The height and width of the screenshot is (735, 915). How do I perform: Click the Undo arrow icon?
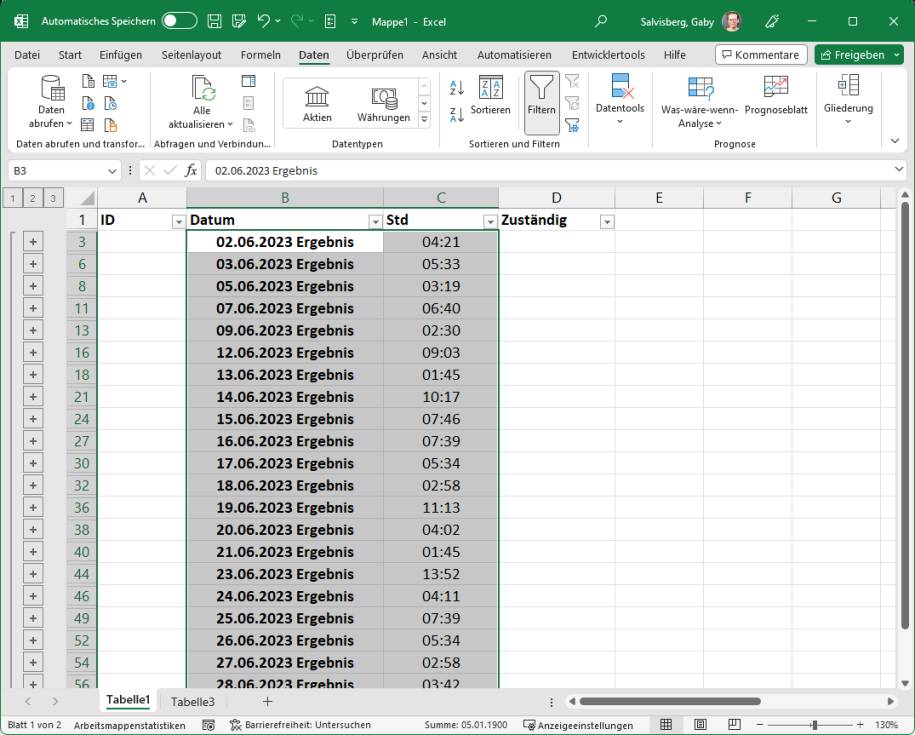tap(263, 21)
